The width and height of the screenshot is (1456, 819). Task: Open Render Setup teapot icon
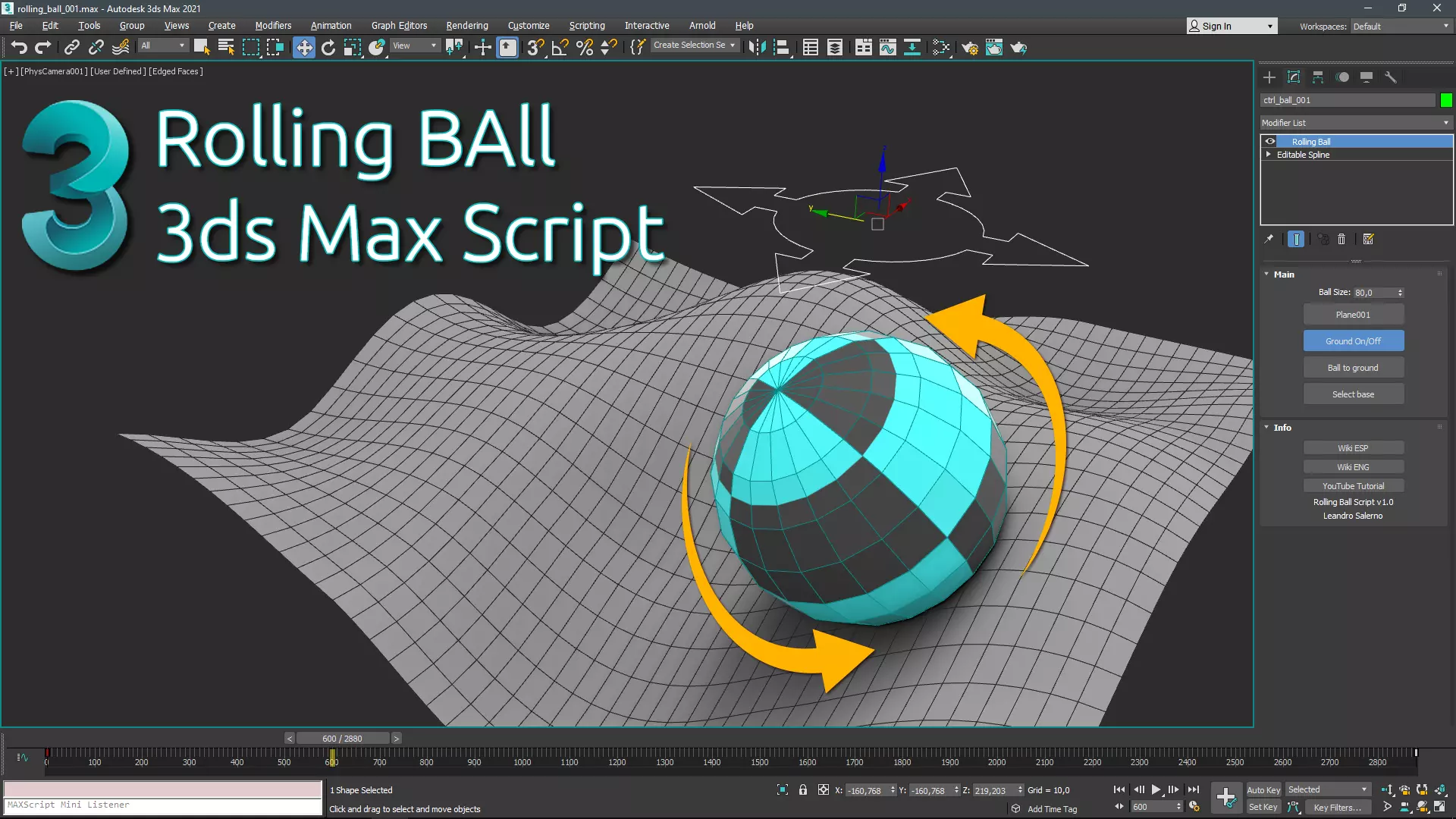[970, 47]
